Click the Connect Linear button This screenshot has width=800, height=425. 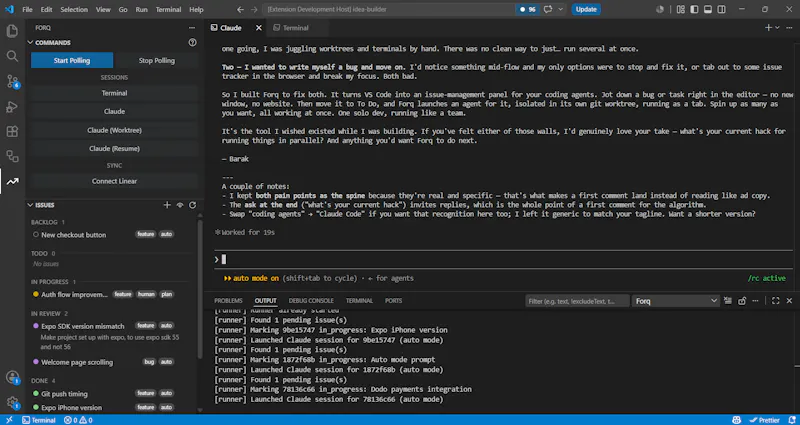pos(114,181)
